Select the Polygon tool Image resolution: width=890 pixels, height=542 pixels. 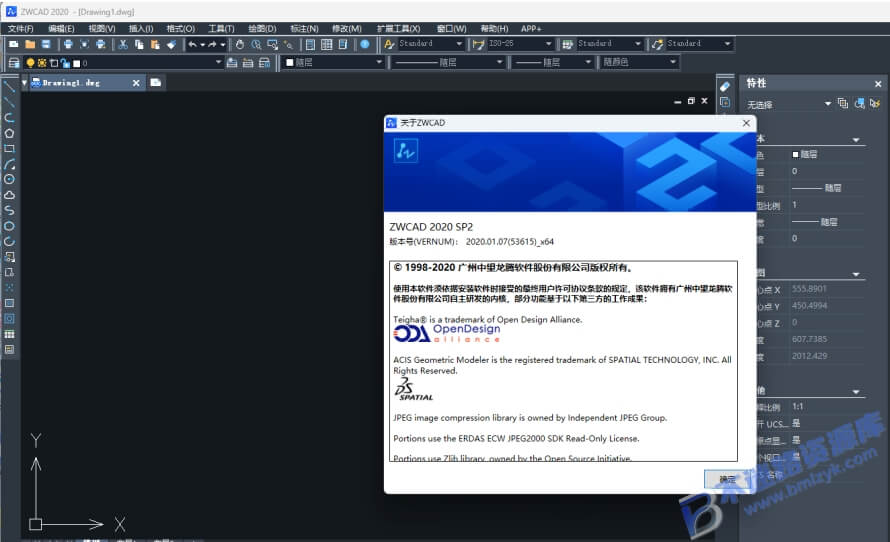coord(9,133)
